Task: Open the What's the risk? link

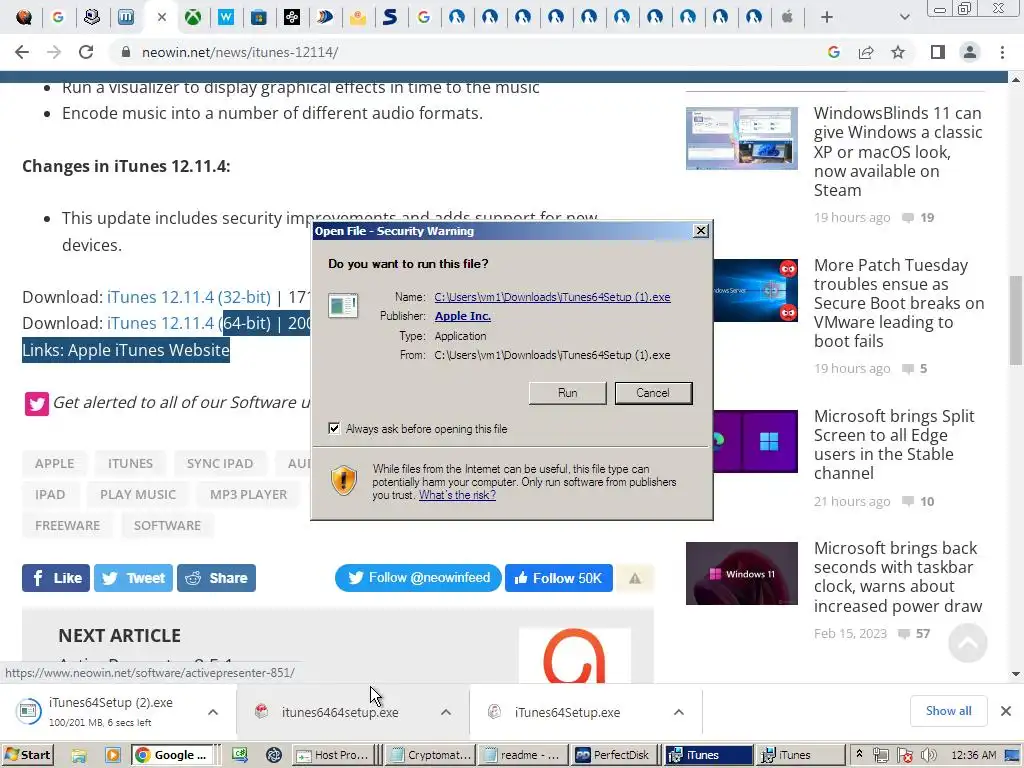Action: point(457,495)
